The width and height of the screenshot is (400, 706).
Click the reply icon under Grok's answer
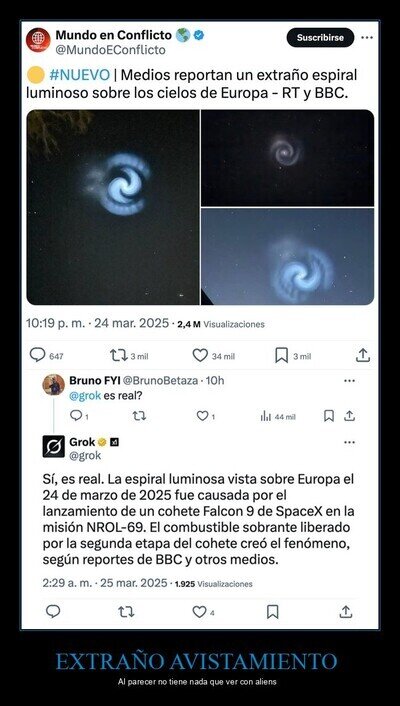coord(53,611)
